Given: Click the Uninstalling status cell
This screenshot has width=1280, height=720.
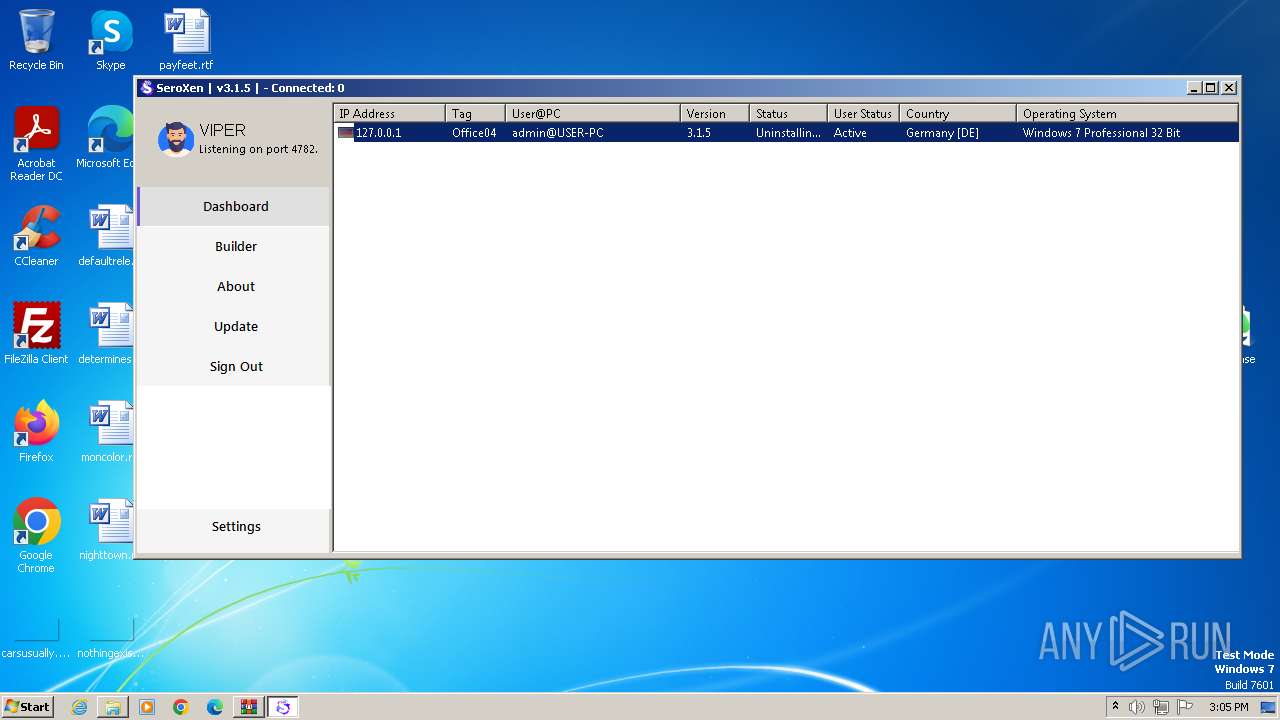Looking at the screenshot, I should 788,132.
